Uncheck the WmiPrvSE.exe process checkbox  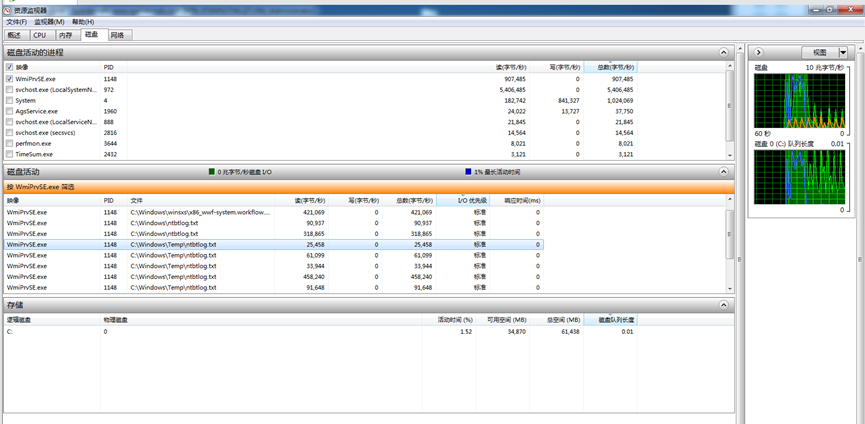click(x=9, y=79)
